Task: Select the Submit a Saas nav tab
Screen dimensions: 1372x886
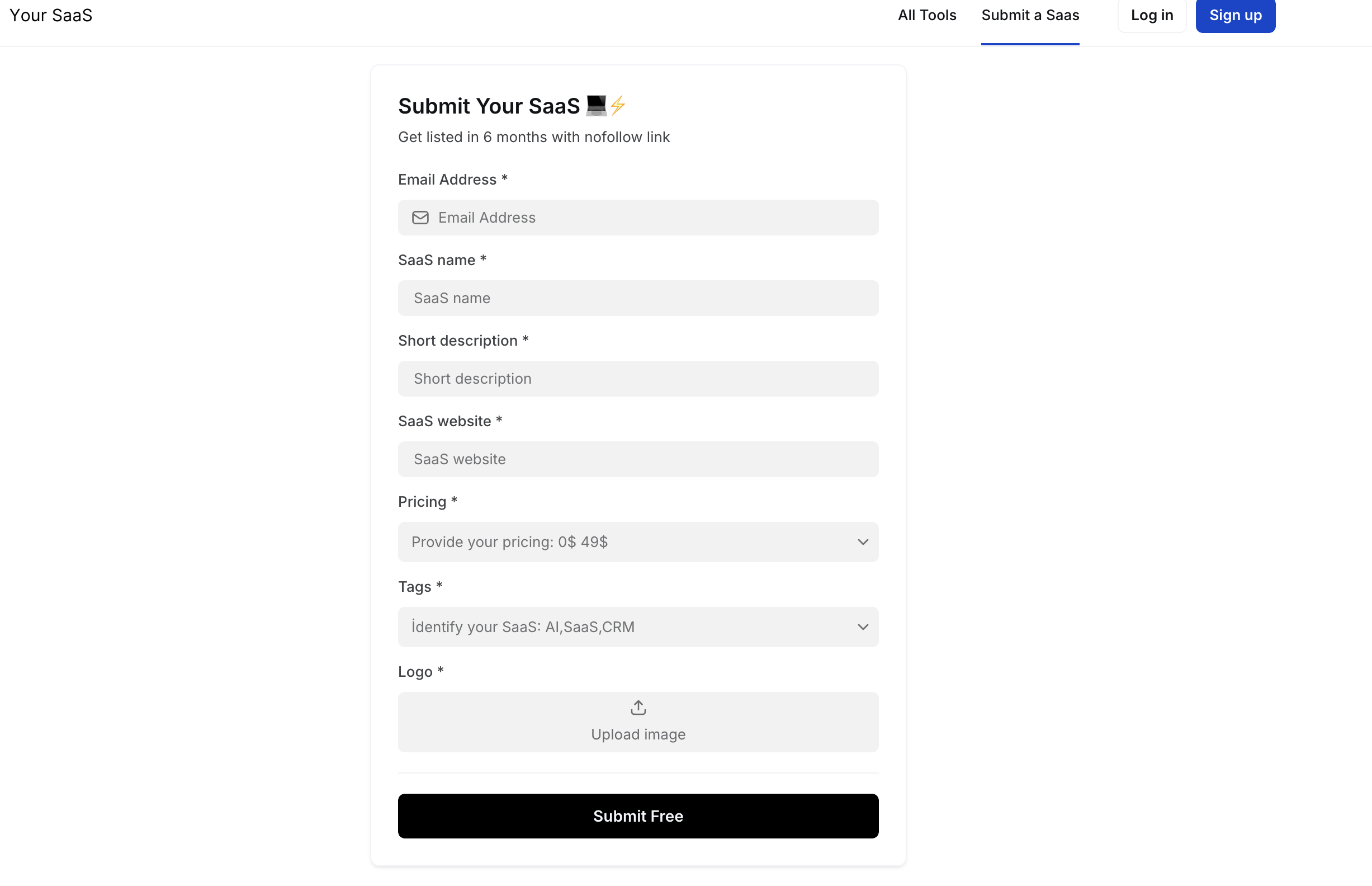Action: point(1030,16)
